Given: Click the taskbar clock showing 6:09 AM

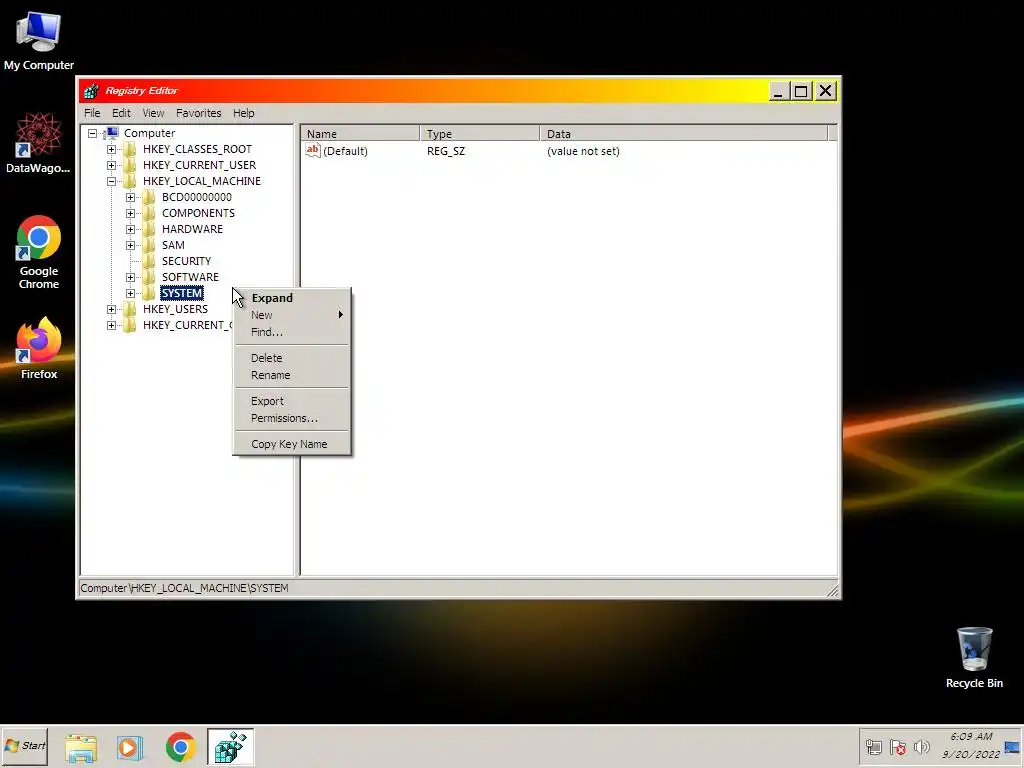Looking at the screenshot, I should tap(971, 746).
